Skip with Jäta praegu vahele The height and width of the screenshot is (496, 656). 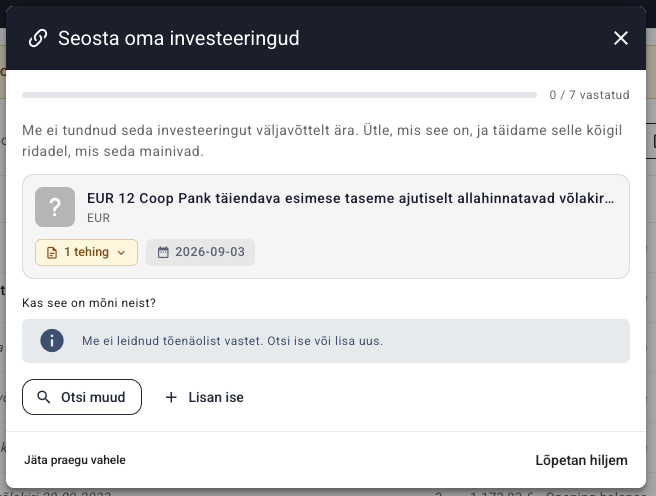pos(75,460)
